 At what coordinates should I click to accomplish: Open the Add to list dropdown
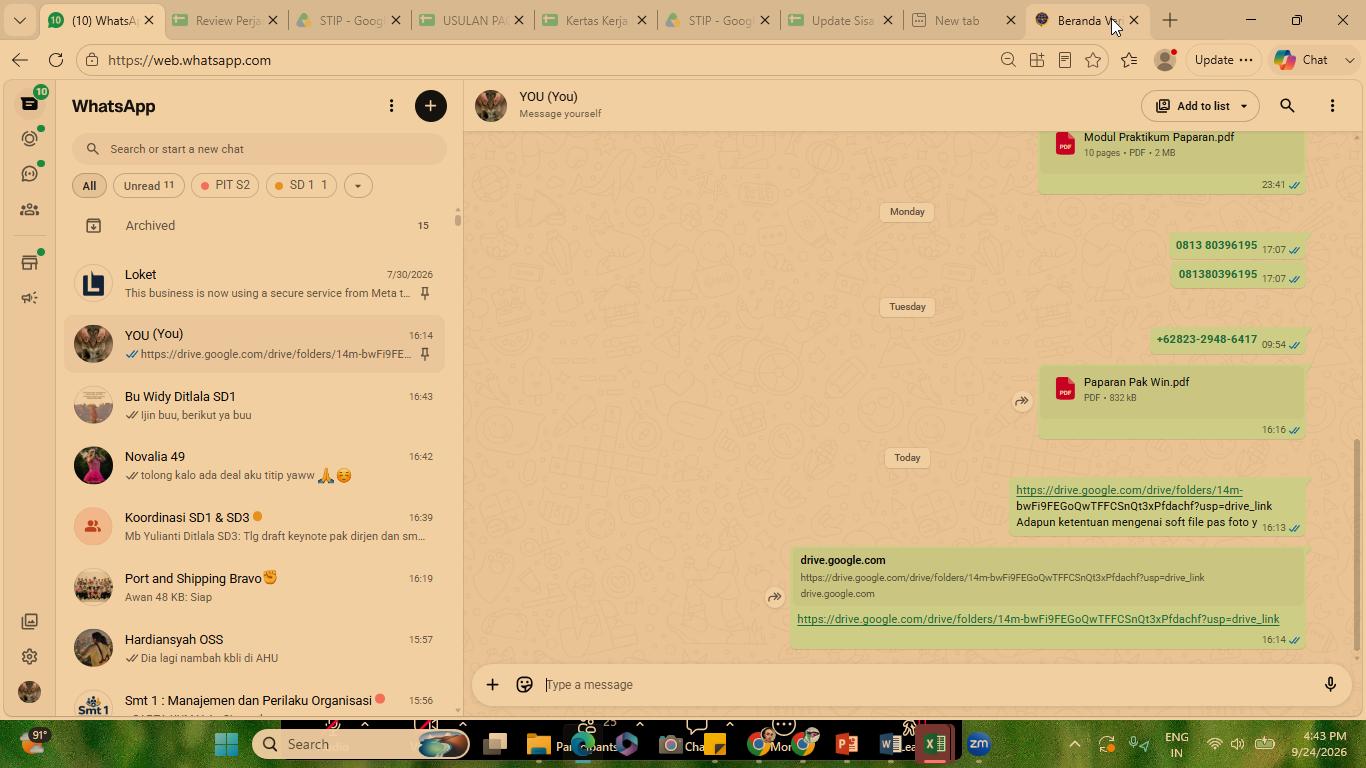[x=1201, y=106]
